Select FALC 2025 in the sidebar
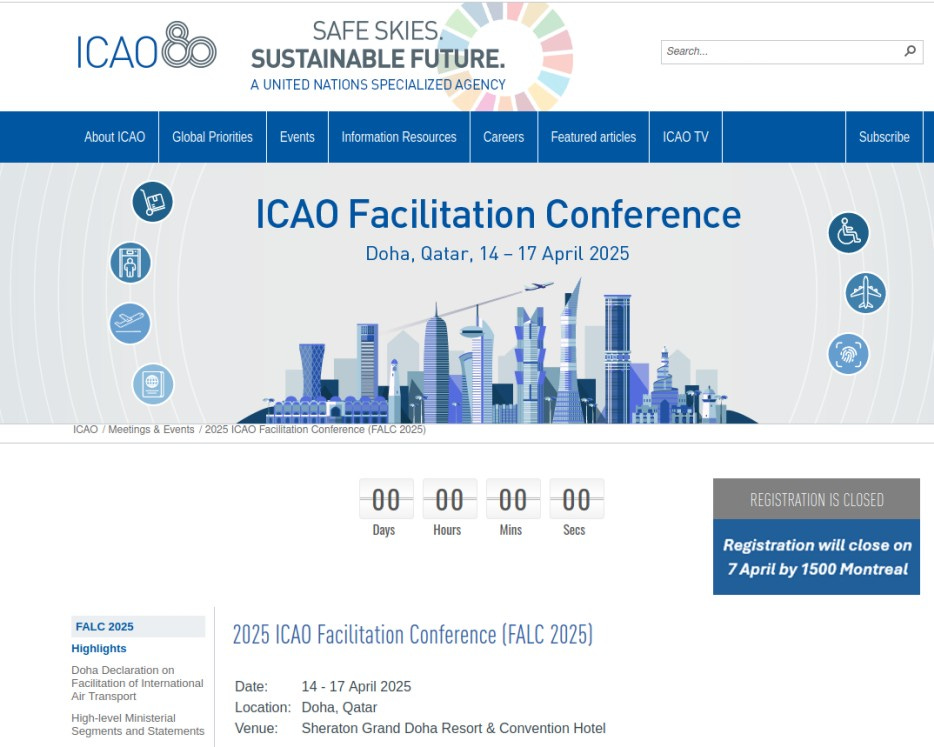The image size is (934, 747). pos(138,627)
